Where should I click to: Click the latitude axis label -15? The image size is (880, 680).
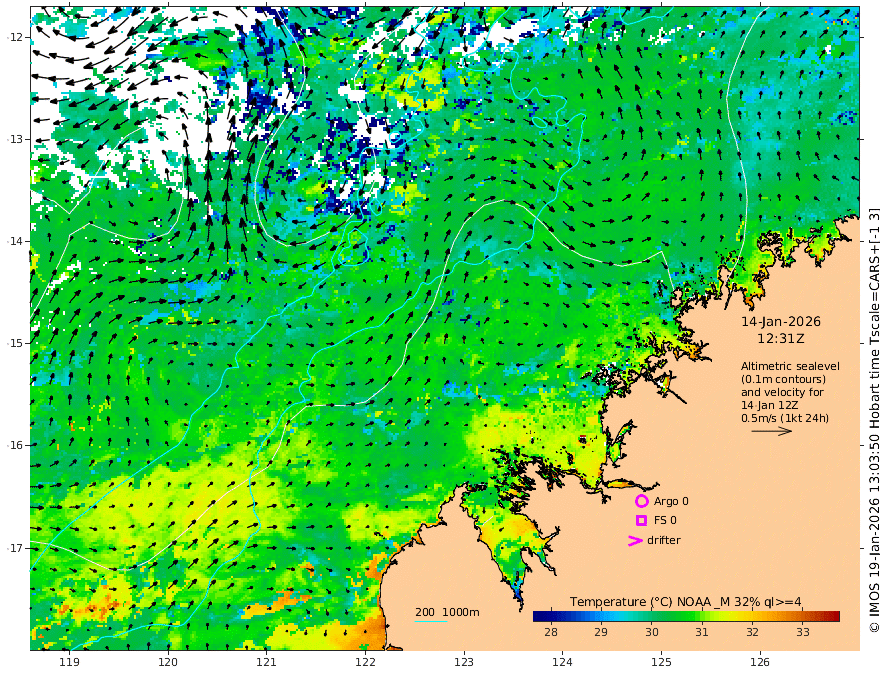click(15, 343)
